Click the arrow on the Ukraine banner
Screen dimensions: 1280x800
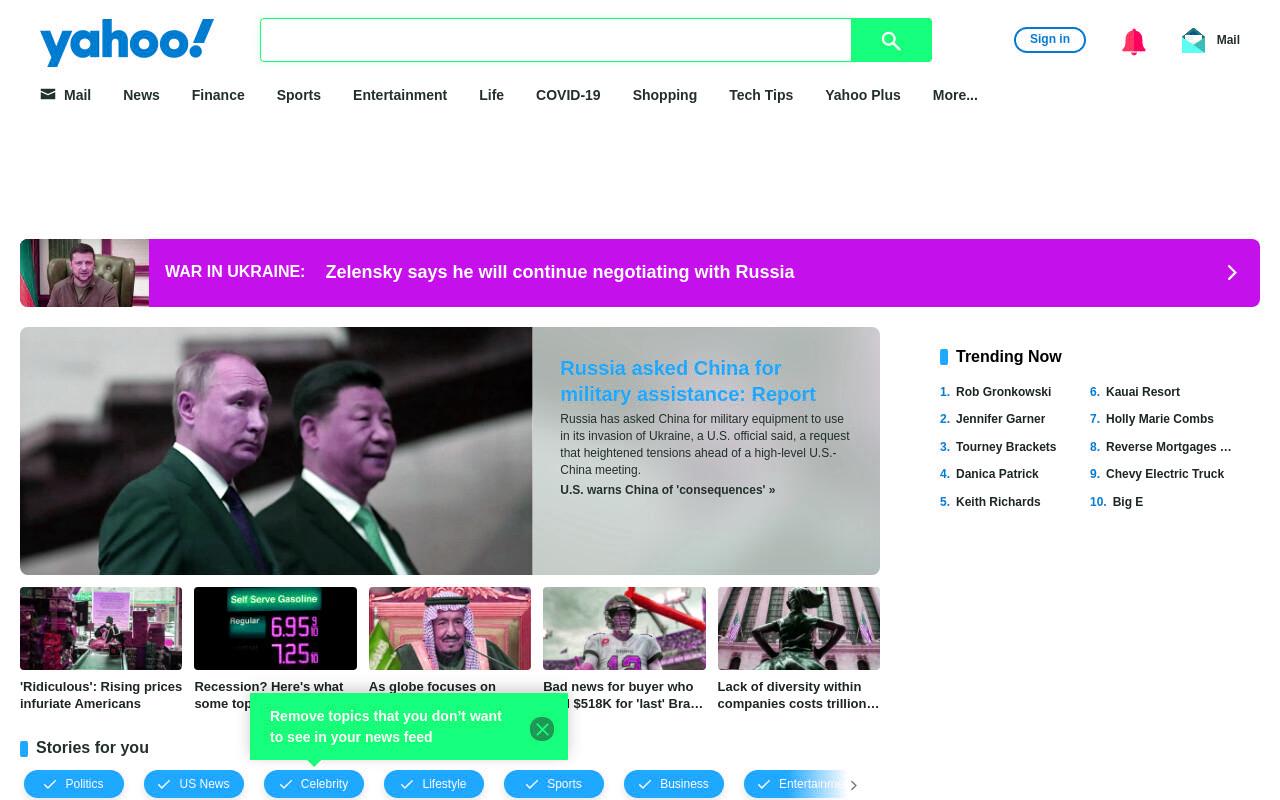click(1232, 273)
